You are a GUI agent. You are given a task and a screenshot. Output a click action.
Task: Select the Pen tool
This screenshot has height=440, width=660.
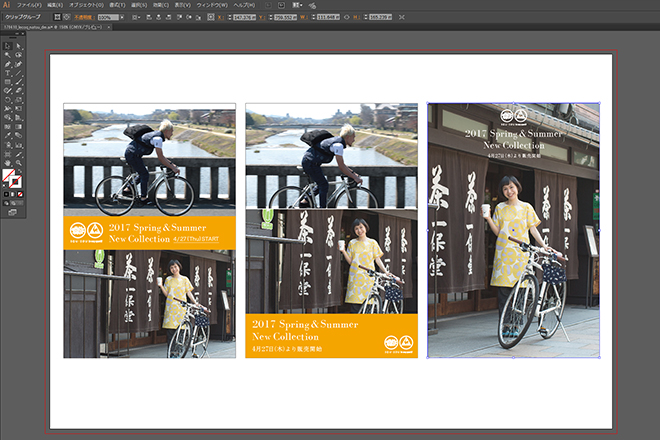coord(7,64)
